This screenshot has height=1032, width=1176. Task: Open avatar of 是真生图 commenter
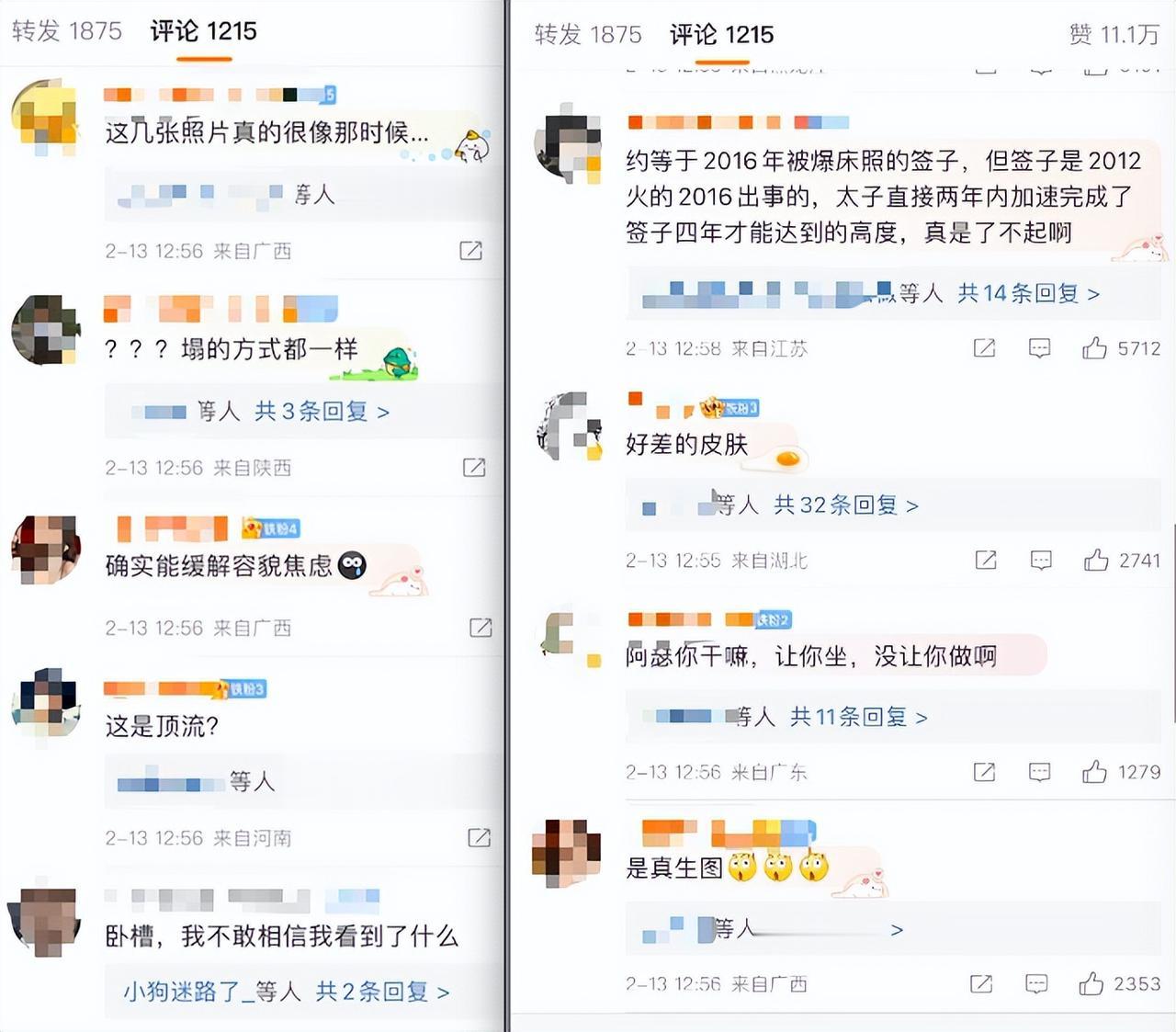567,853
